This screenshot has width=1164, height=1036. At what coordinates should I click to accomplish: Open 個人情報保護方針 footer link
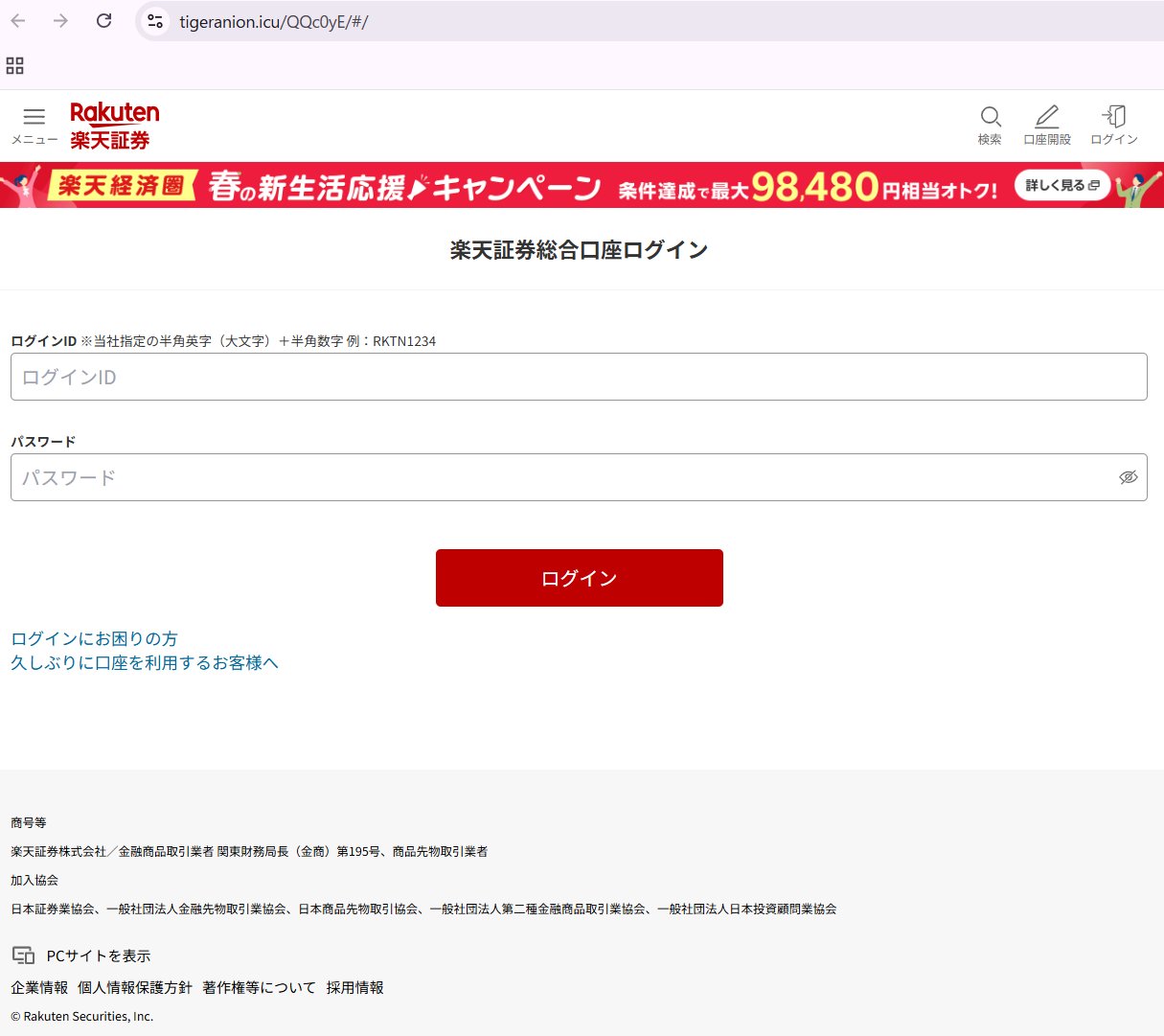tap(135, 987)
